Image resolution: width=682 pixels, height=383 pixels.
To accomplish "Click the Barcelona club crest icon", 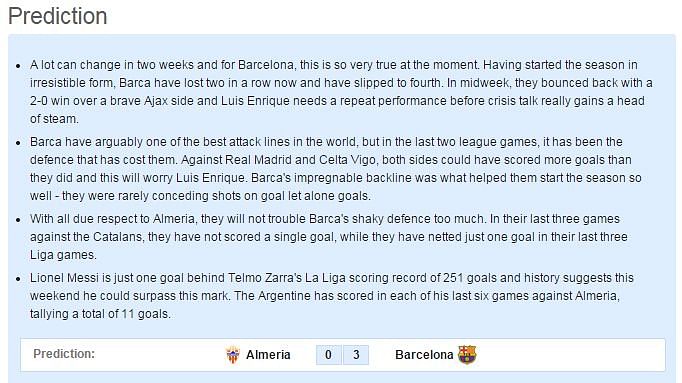I will (467, 355).
